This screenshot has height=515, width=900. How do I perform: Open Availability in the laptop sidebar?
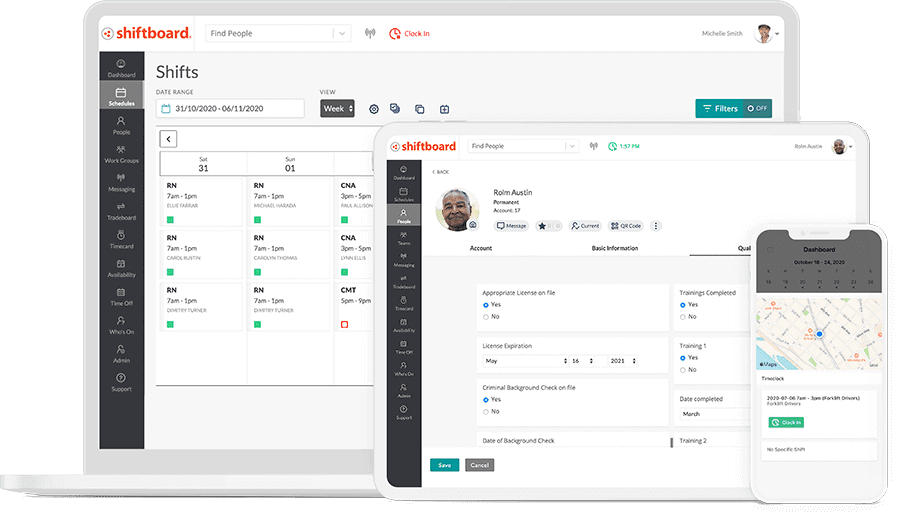pyautogui.click(x=121, y=268)
